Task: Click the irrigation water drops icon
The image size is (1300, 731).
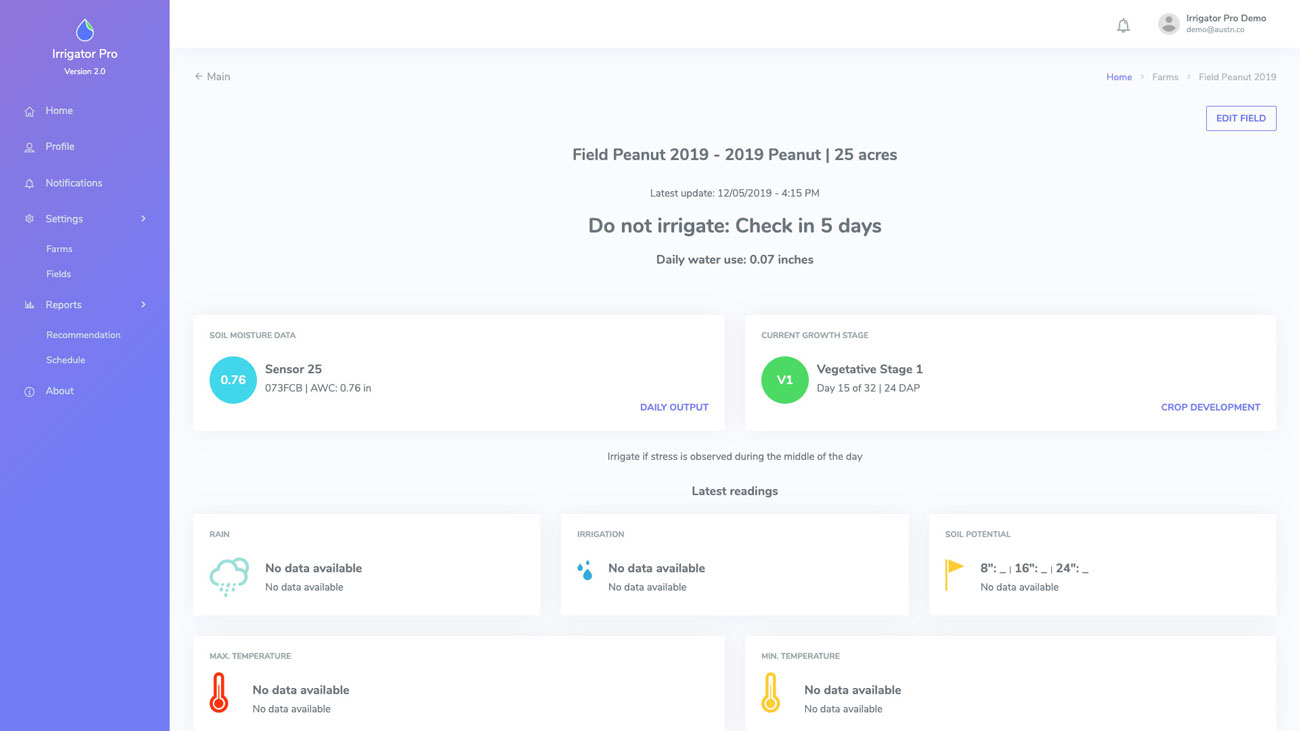Action: tap(585, 571)
